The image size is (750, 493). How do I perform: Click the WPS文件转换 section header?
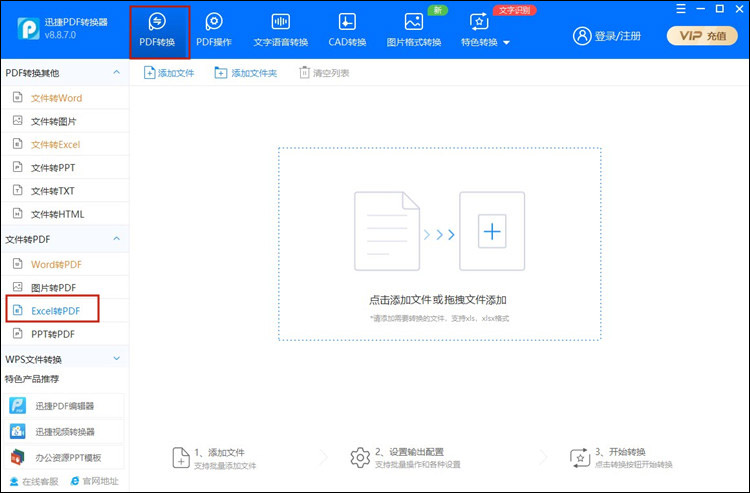pyautogui.click(x=65, y=359)
